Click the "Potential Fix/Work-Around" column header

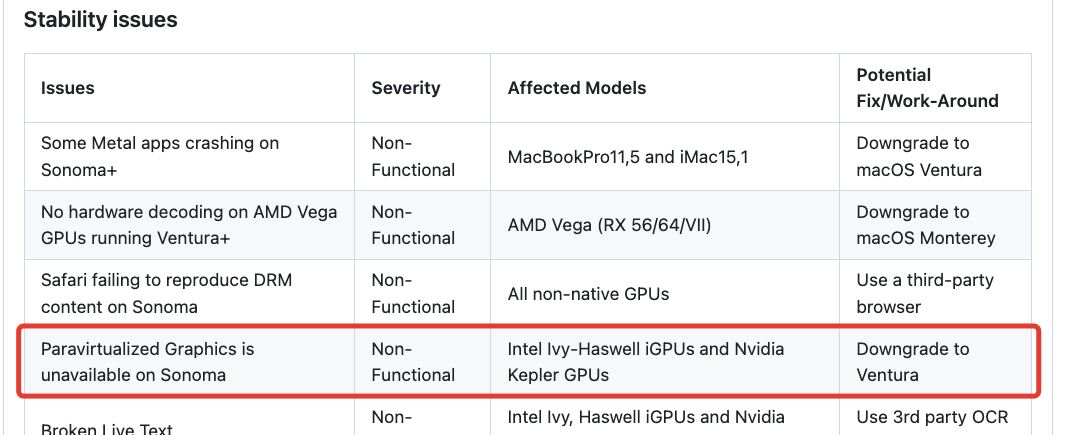point(927,88)
